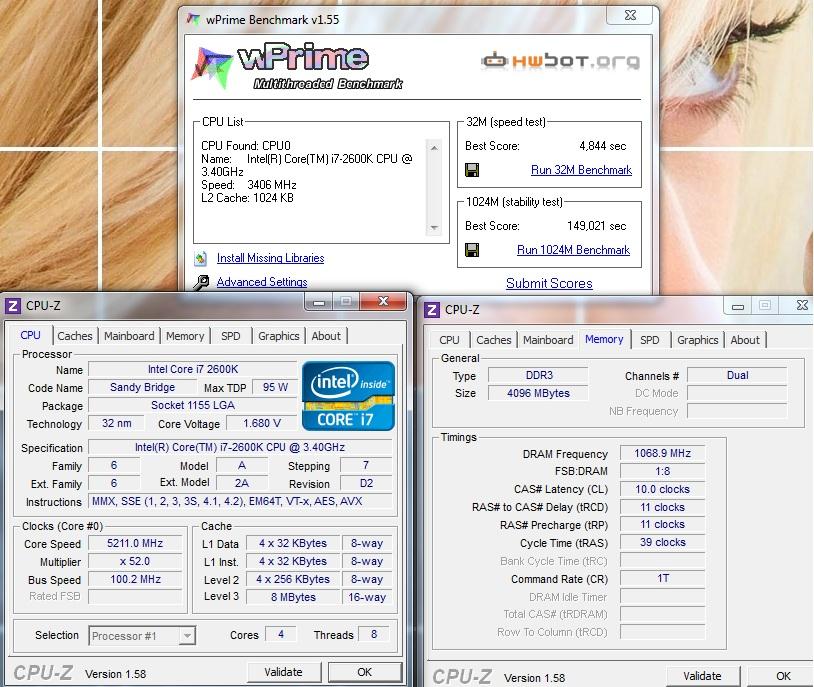Switch to CPU tab in right CPU-Z
The image size is (814, 687).
click(x=449, y=340)
